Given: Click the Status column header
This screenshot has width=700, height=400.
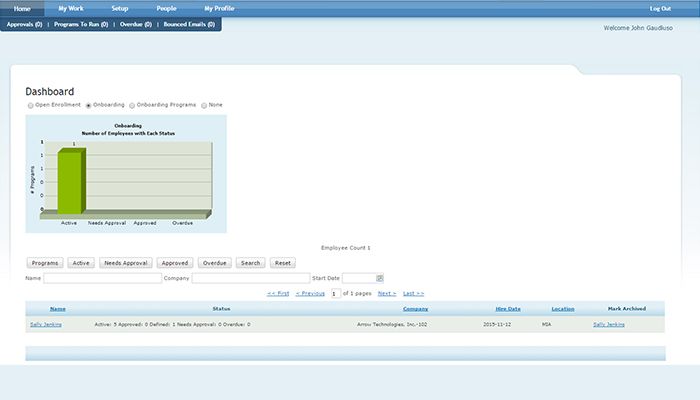Looking at the screenshot, I should point(221,308).
